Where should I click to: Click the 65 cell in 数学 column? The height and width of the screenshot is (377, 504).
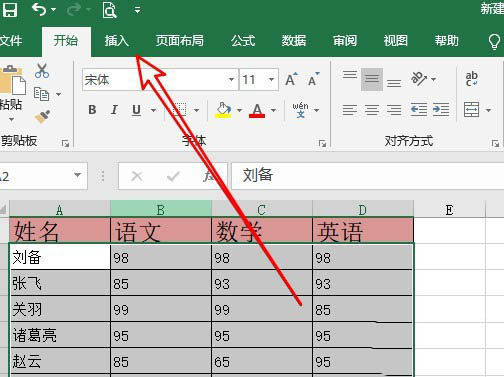click(262, 361)
